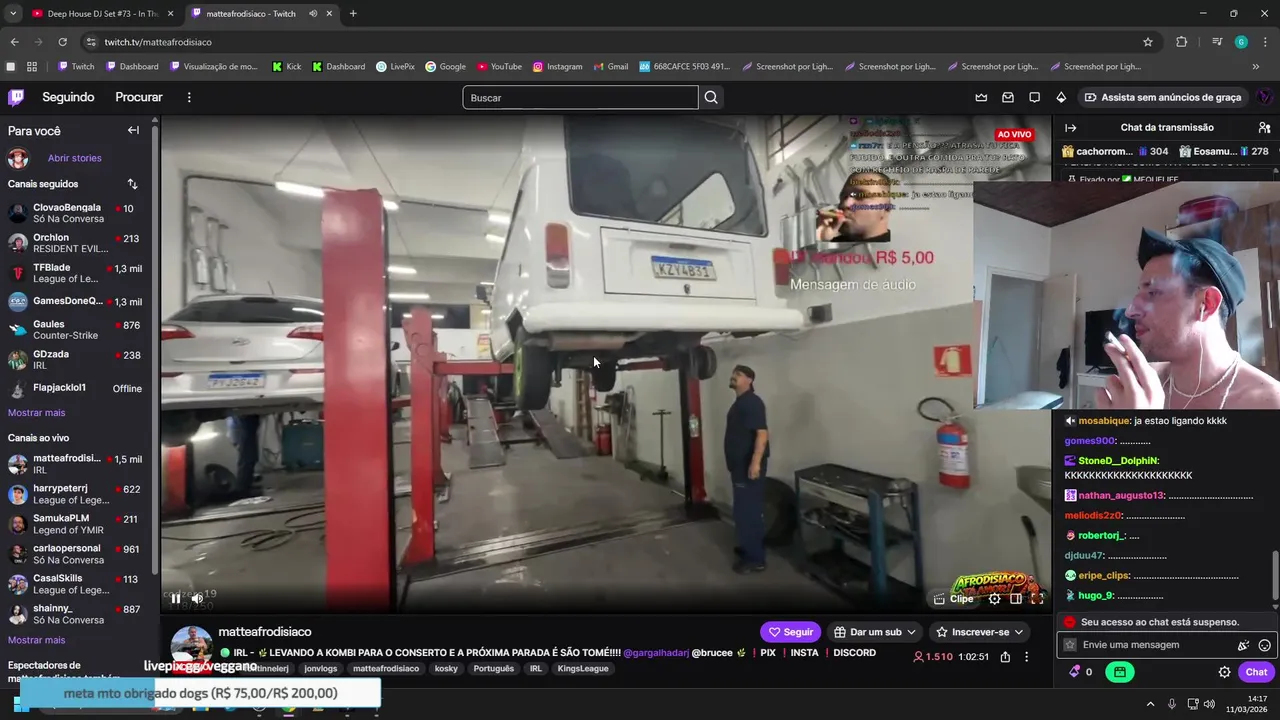This screenshot has width=1280, height=720.
Task: Open notifications icon in top bar
Action: pyautogui.click(x=1034, y=97)
